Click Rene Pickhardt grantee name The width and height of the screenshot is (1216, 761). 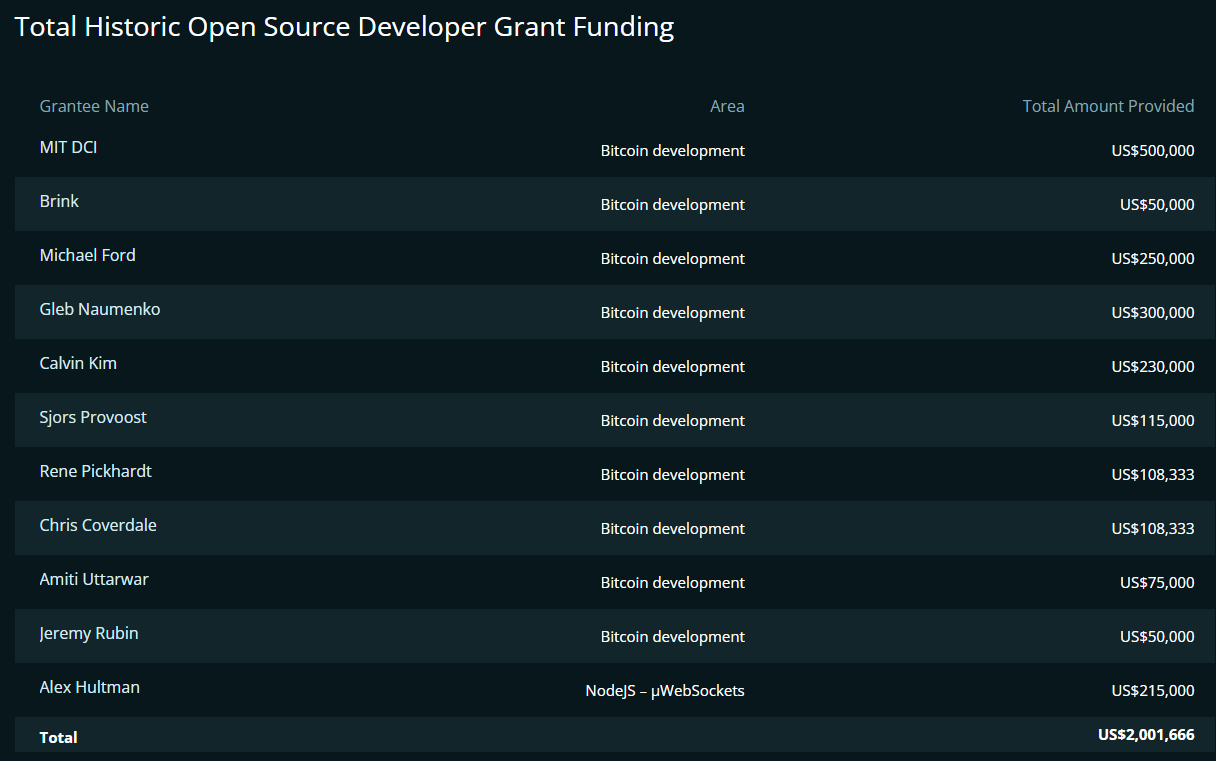click(x=95, y=471)
